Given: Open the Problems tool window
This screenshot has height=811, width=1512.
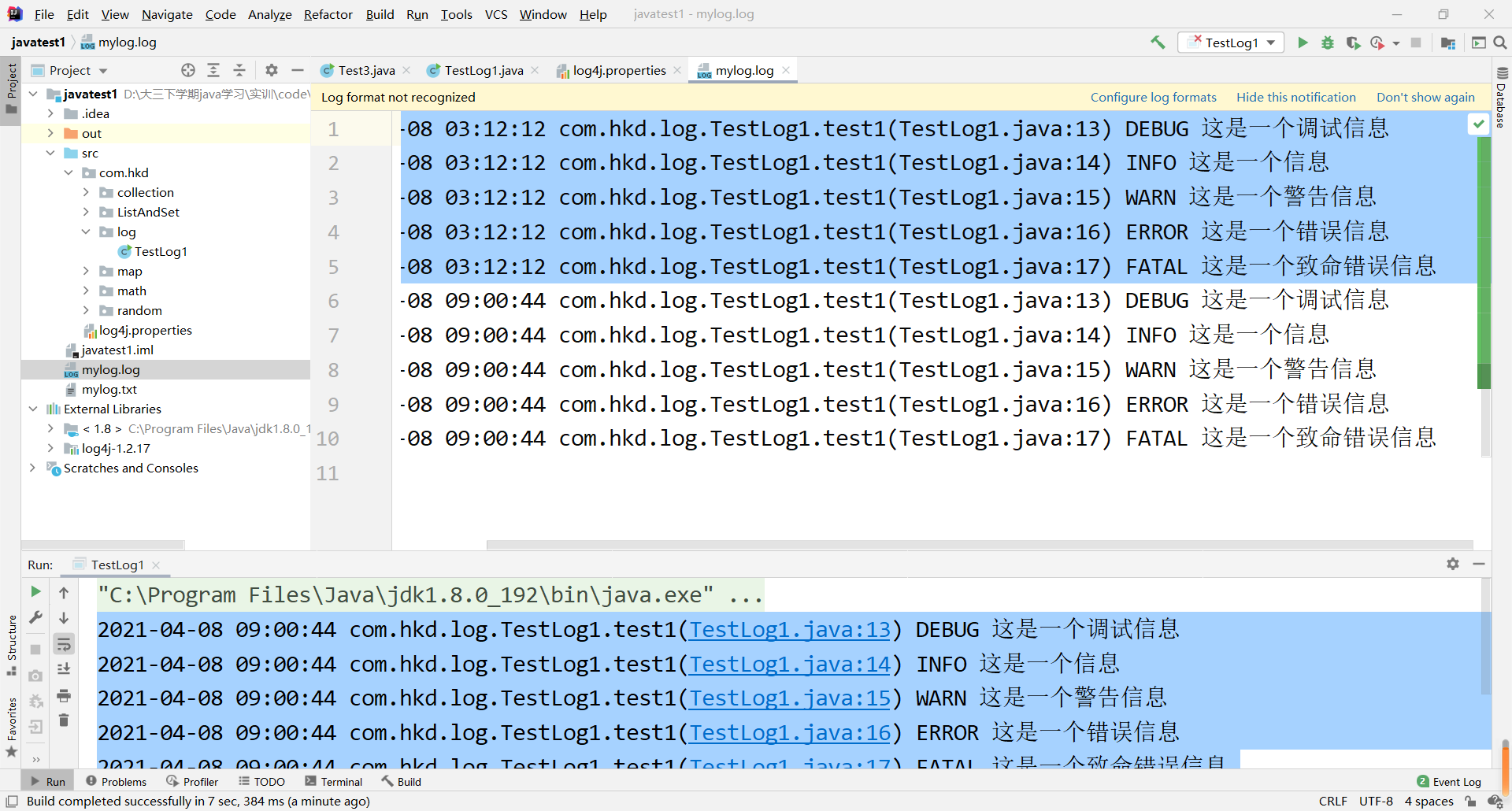Looking at the screenshot, I should pos(116,782).
